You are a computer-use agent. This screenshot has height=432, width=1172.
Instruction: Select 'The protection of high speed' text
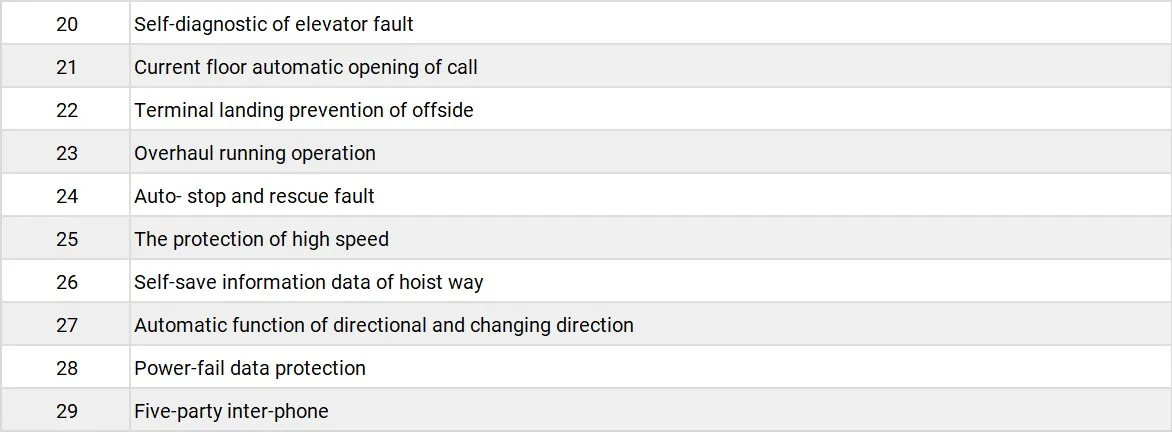coord(261,239)
